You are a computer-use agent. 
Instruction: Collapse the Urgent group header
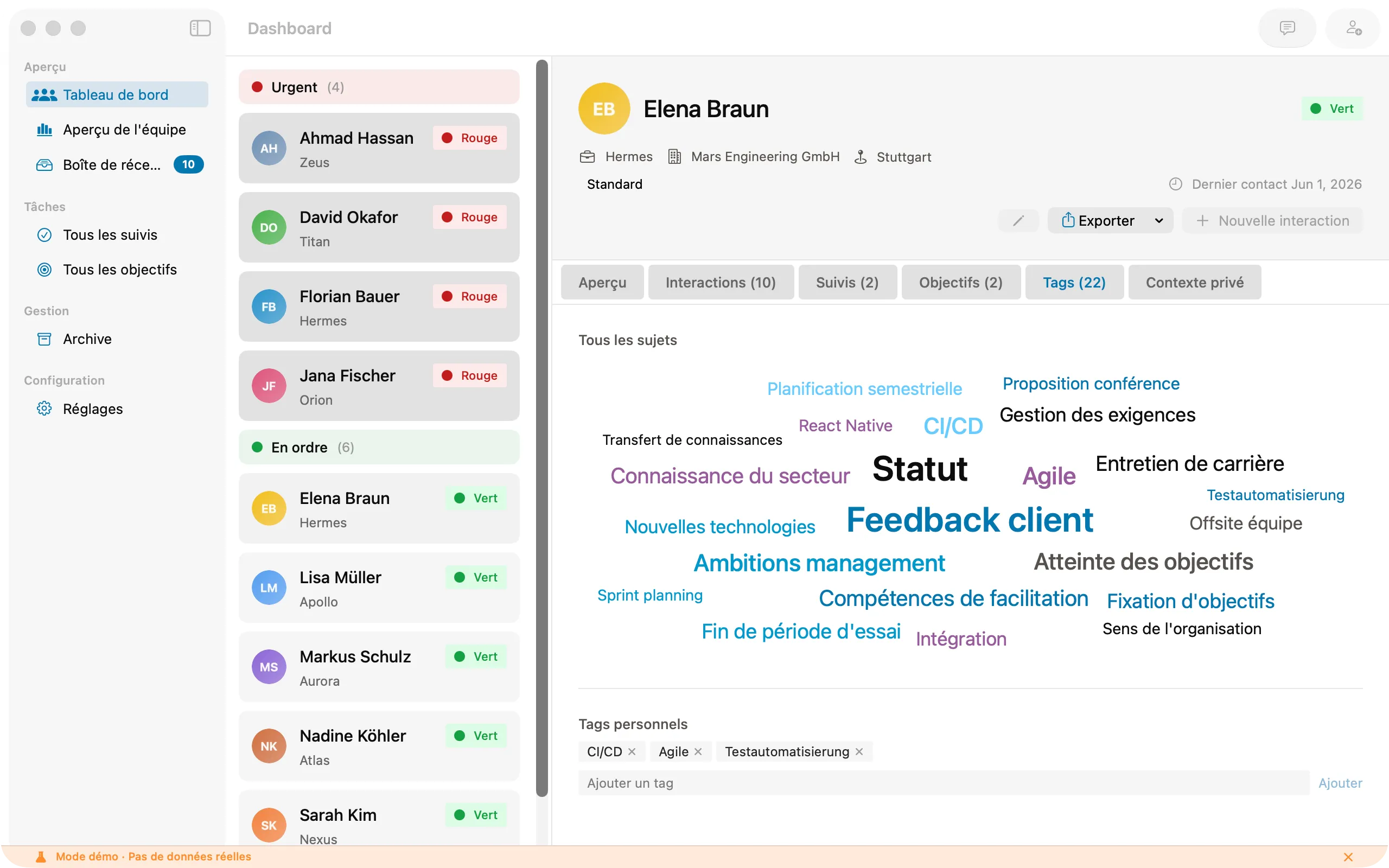379,87
